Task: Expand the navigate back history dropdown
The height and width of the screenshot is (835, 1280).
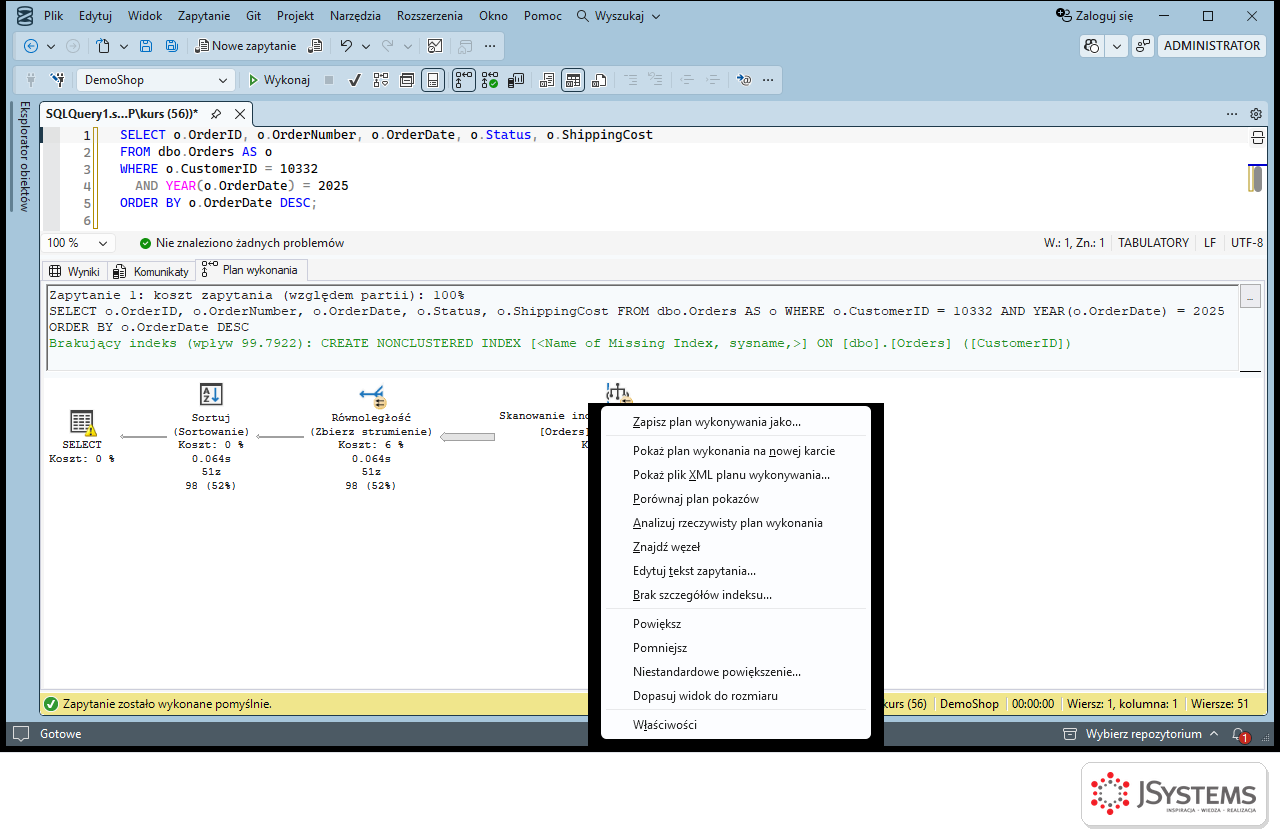Action: click(52, 46)
